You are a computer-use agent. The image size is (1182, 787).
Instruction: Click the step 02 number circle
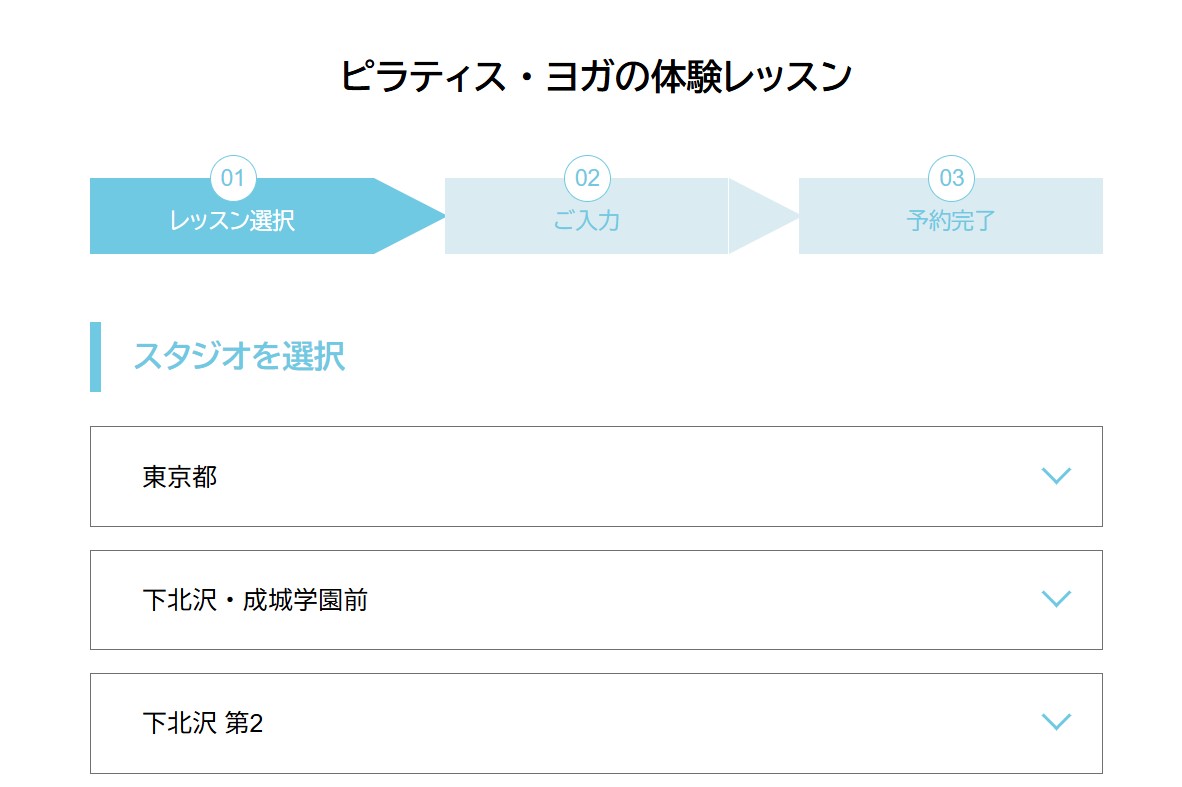click(x=587, y=178)
